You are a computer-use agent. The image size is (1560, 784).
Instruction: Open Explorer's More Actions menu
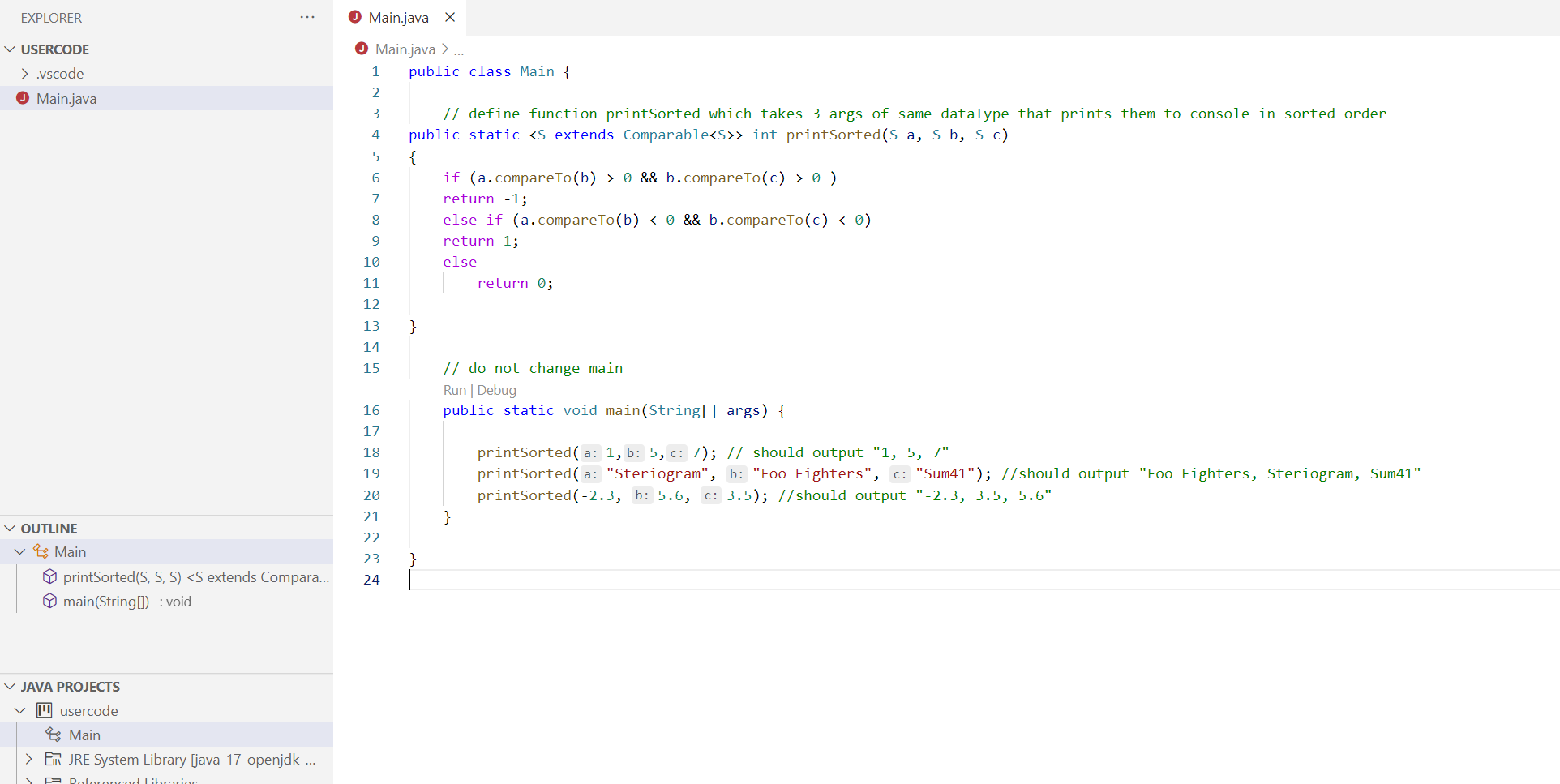[306, 17]
